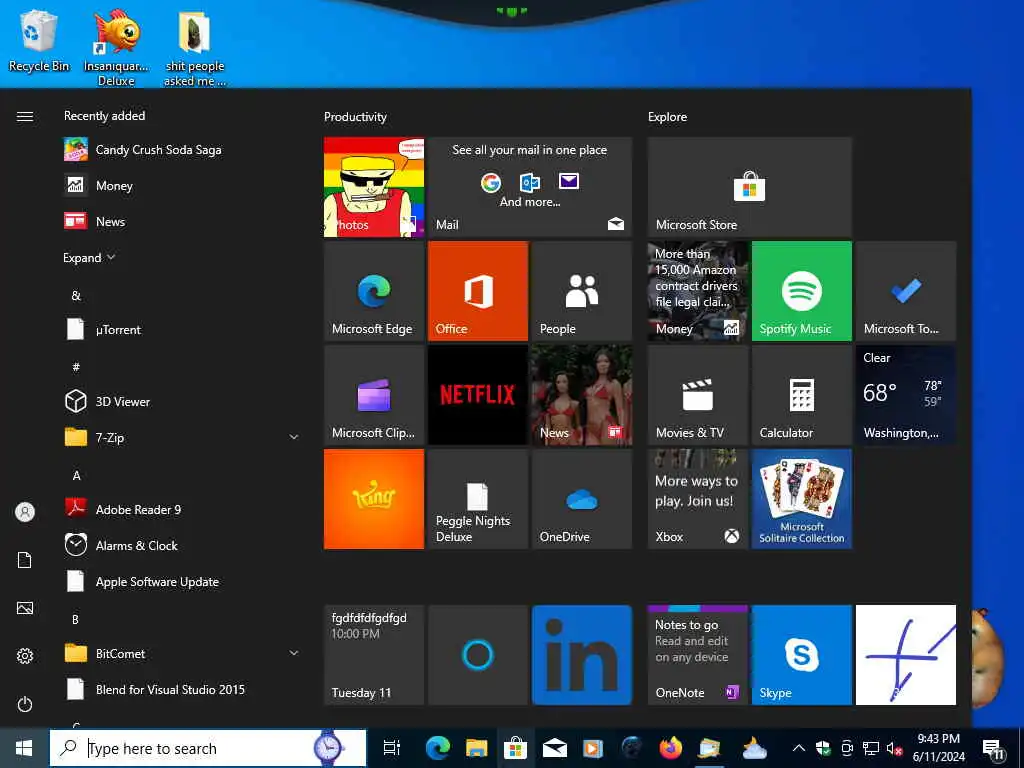Screen dimensions: 1024x768
Task: Open the Movies & TV tile
Action: click(x=697, y=394)
